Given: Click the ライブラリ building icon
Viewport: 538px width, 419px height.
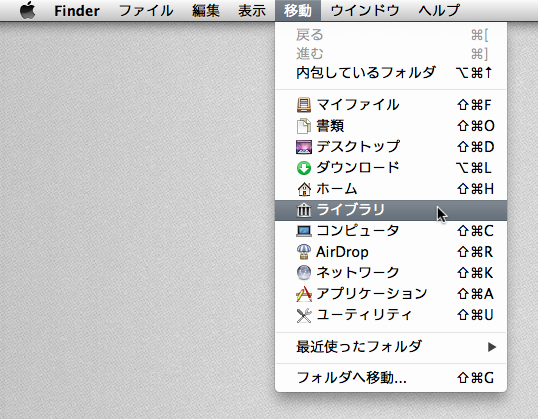Looking at the screenshot, I should (x=304, y=210).
